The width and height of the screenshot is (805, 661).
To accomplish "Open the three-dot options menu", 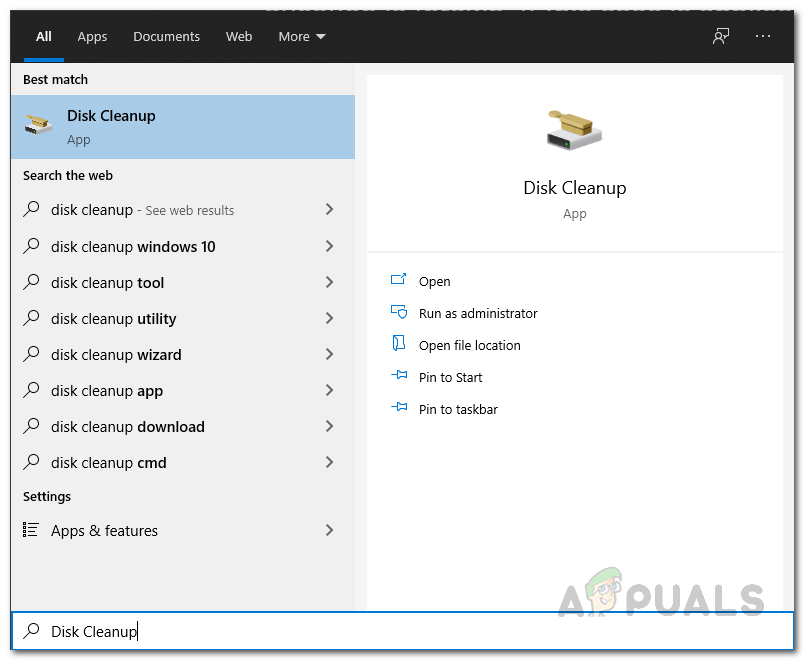I will click(x=763, y=36).
